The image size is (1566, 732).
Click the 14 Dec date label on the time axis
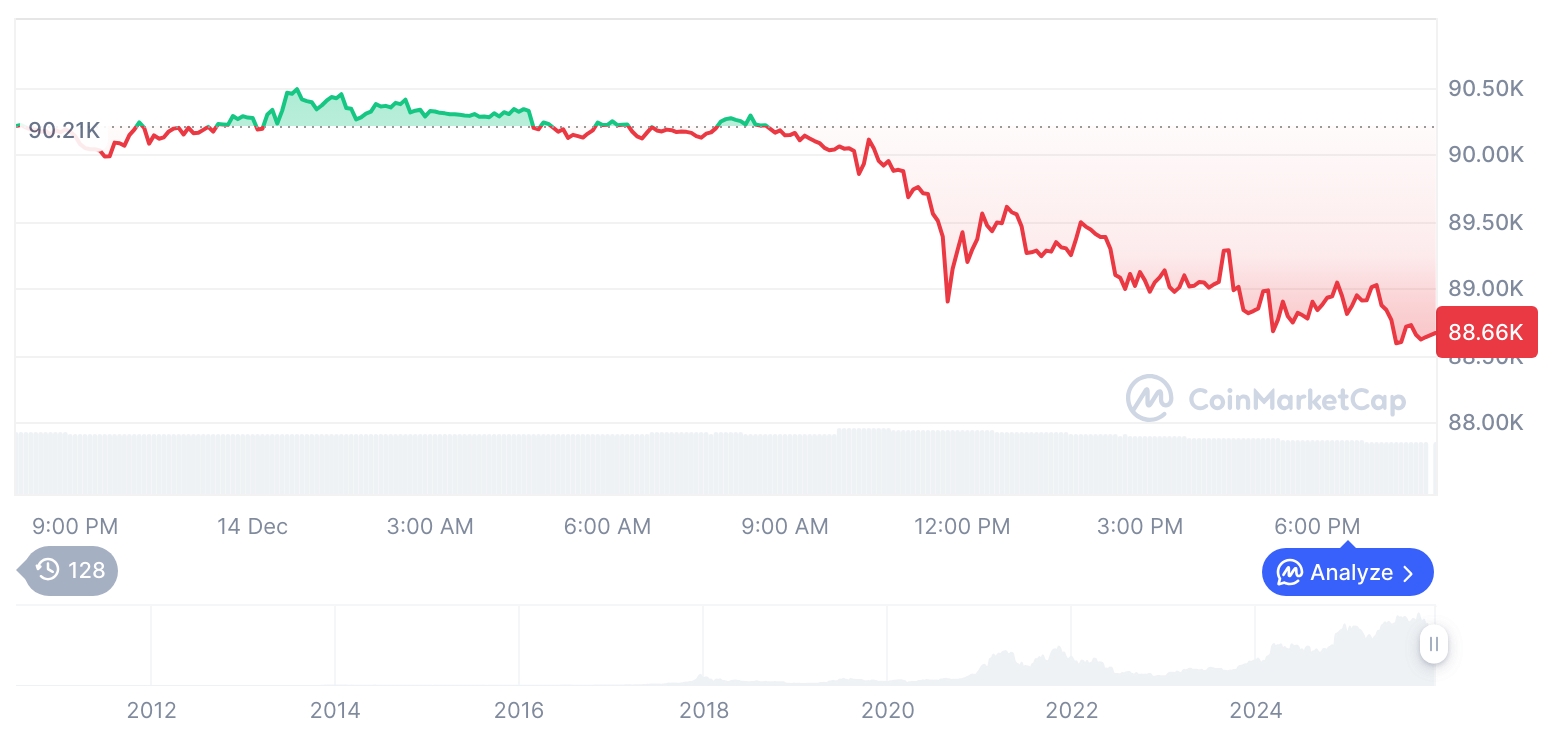tap(252, 526)
